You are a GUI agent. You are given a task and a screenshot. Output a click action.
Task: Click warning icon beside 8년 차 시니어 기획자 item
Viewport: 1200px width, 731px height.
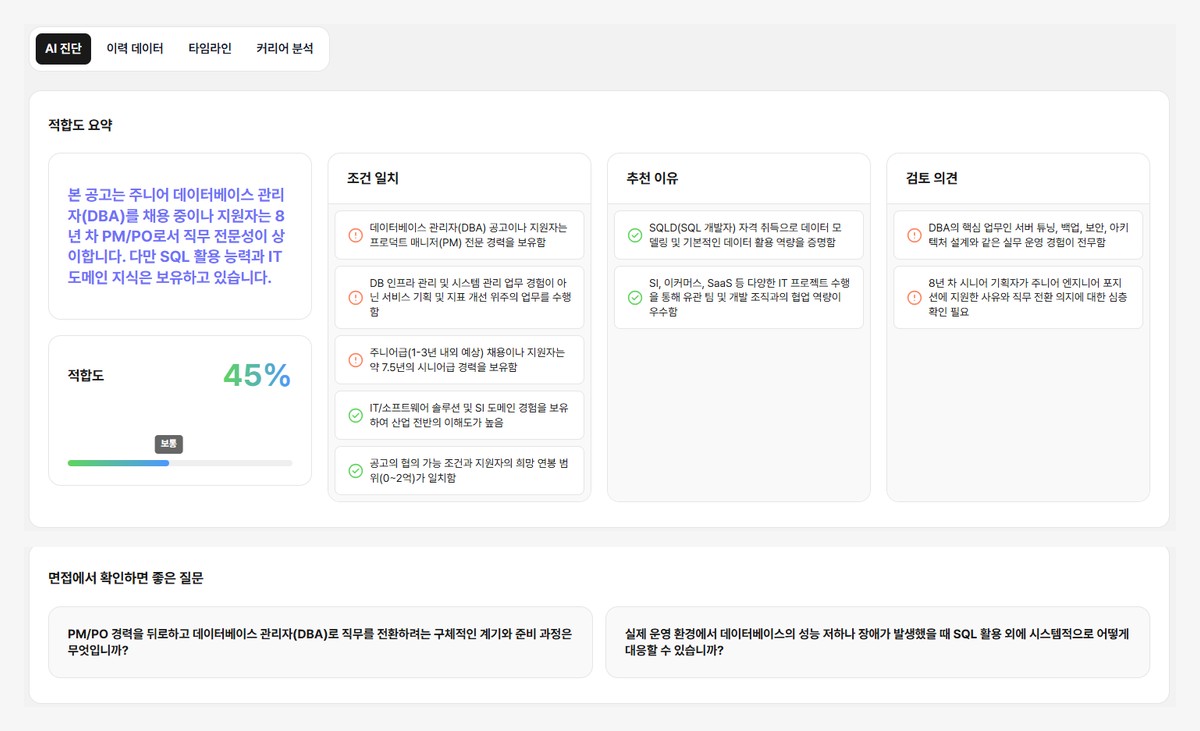pyautogui.click(x=913, y=297)
